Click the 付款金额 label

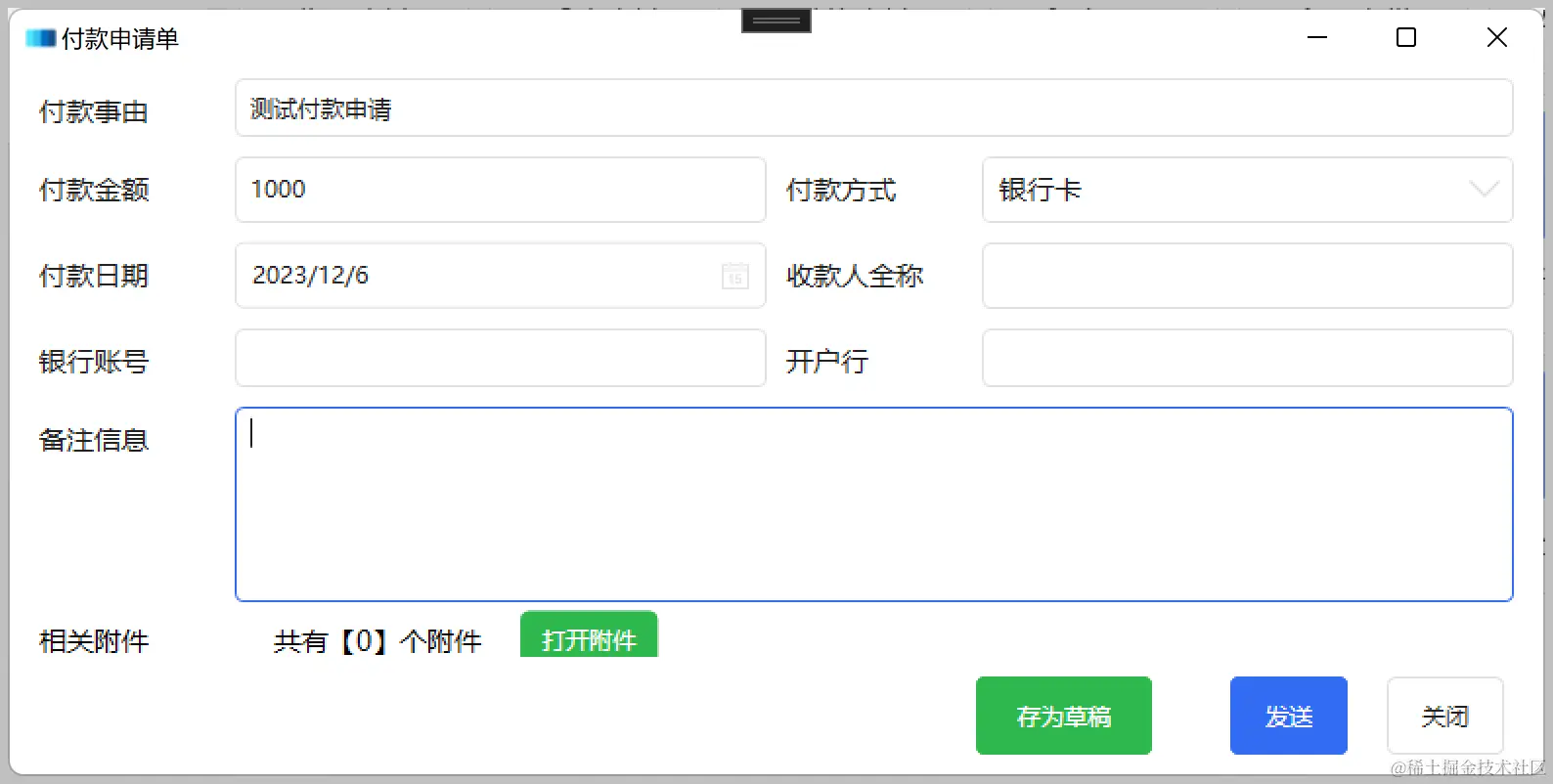[94, 190]
